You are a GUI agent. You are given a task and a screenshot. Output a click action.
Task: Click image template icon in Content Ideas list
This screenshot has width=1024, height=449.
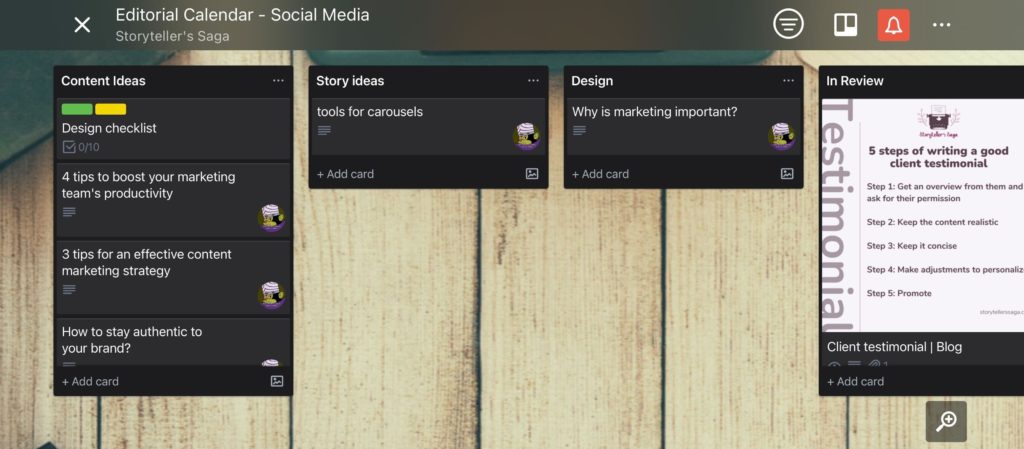coord(277,381)
